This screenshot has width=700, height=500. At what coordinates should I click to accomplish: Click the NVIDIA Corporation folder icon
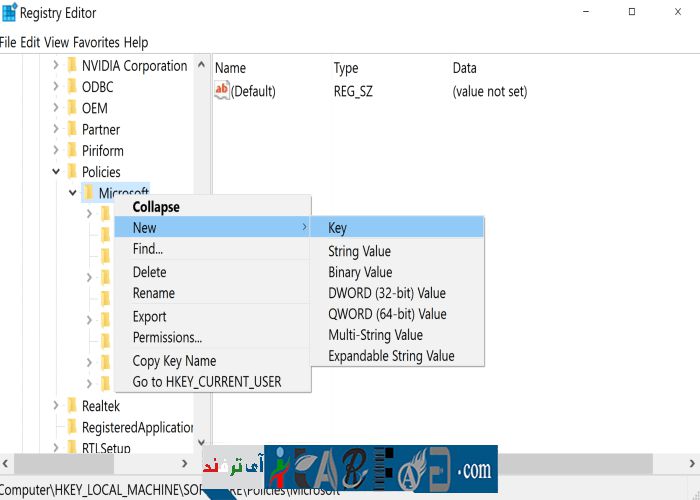pos(72,66)
